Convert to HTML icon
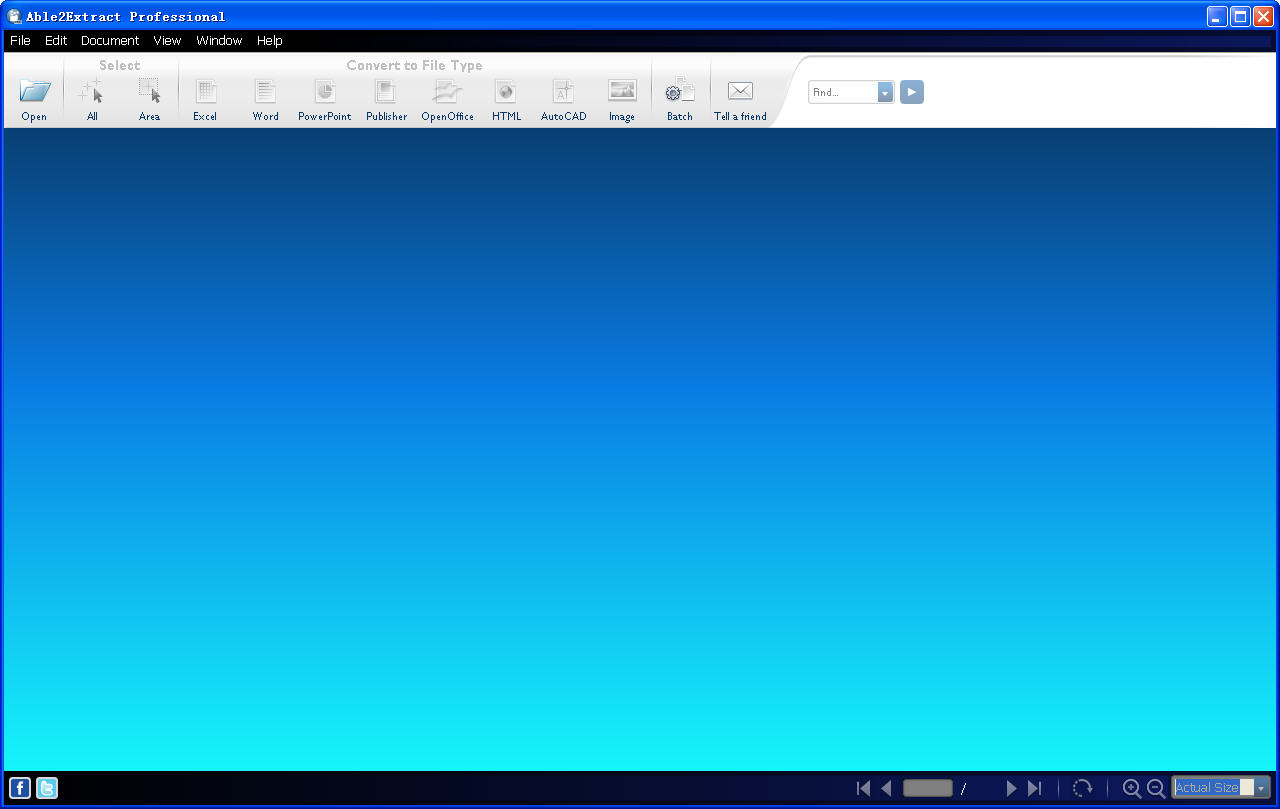Image resolution: width=1280 pixels, height=809 pixels. click(x=506, y=91)
